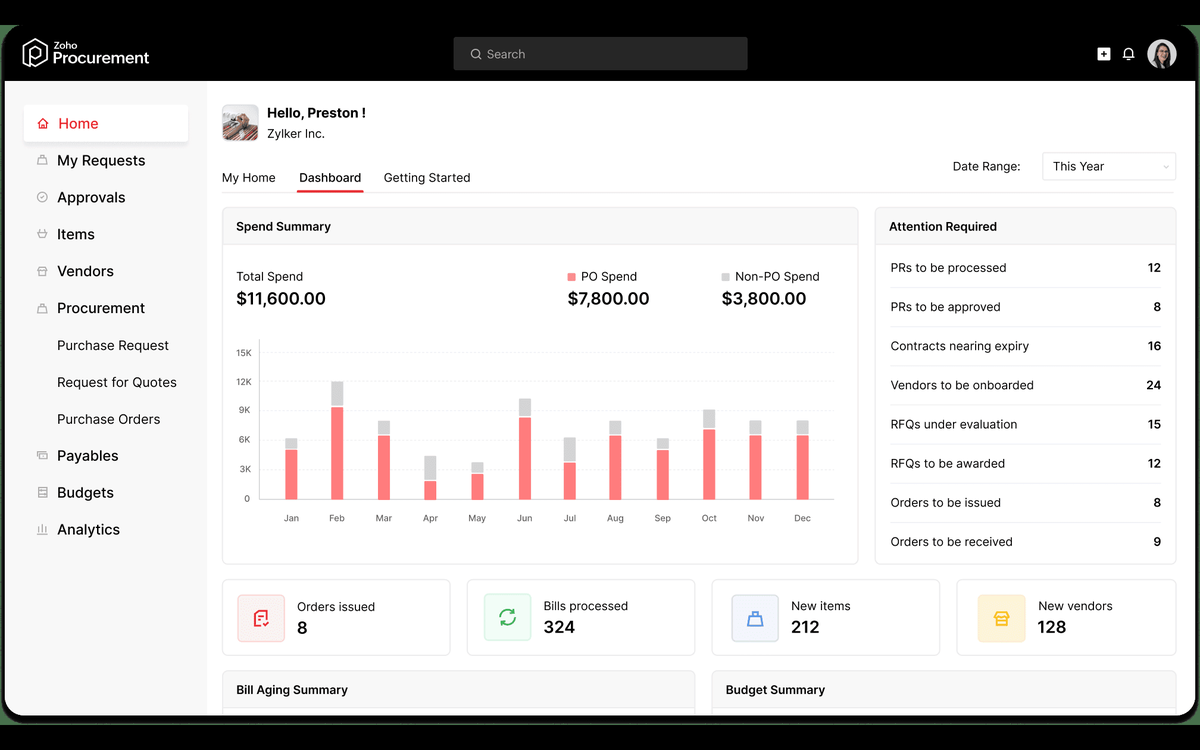Click the Home house icon

coord(43,124)
